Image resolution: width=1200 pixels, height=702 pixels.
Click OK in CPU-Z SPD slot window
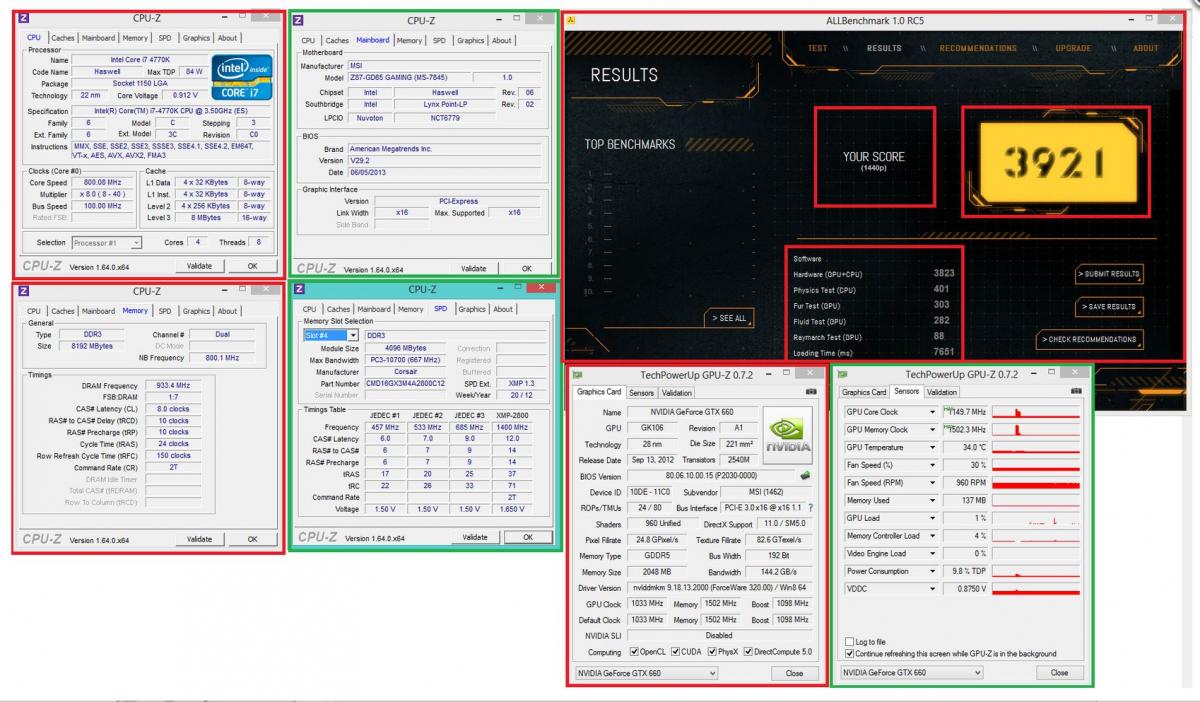[x=529, y=537]
